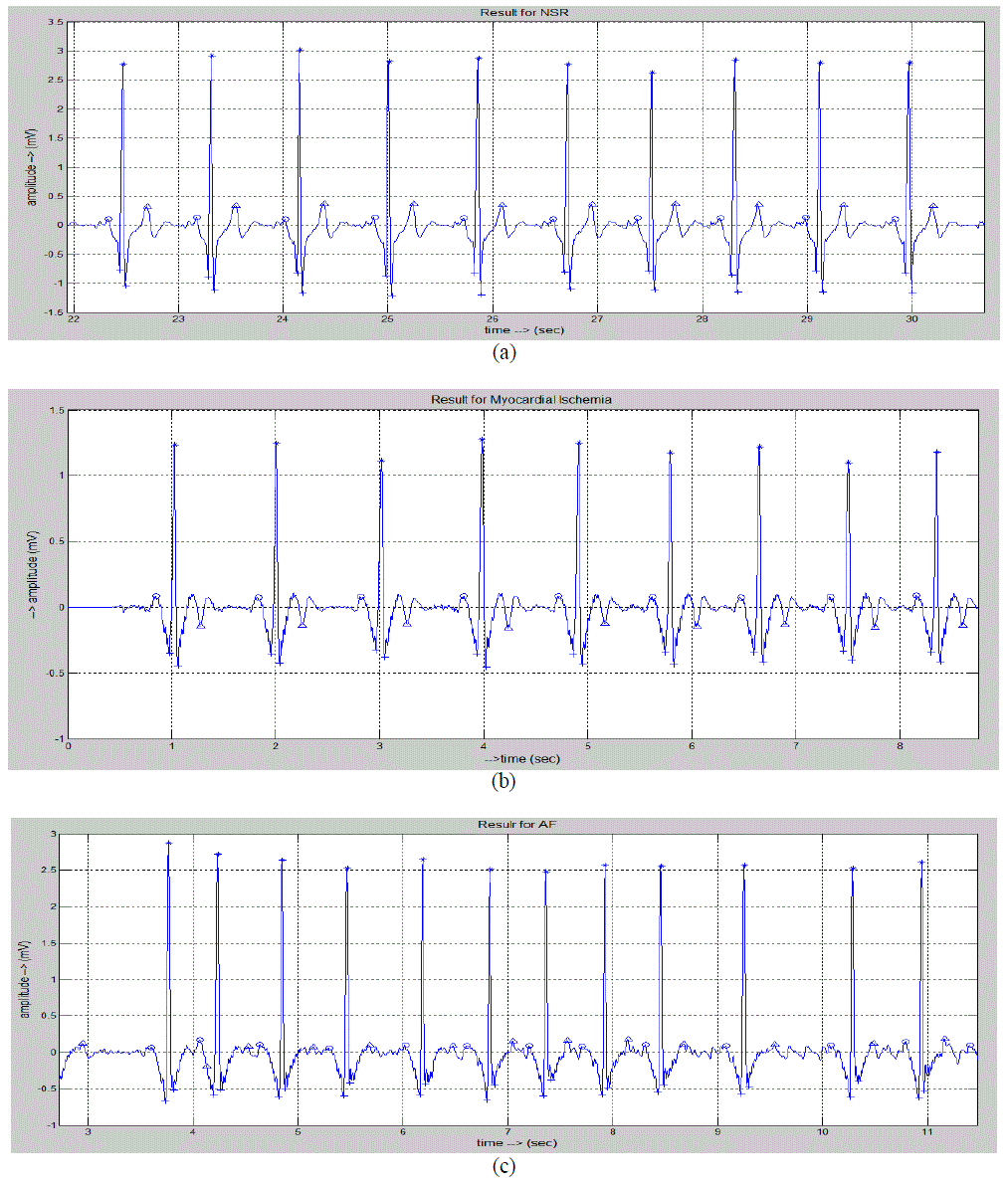Click the first R-peak star in NSR plot
Screen dimensions: 1008x1186
(123, 65)
